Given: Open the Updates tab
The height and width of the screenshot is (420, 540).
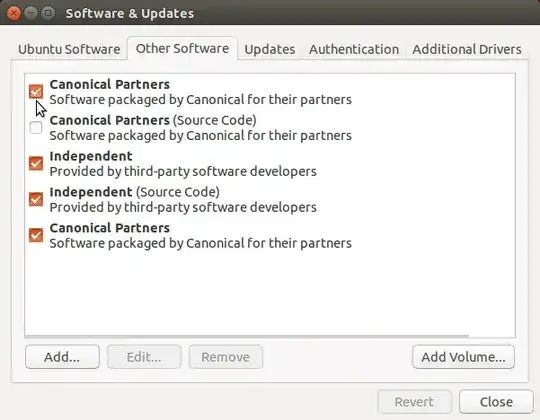Looking at the screenshot, I should [270, 49].
